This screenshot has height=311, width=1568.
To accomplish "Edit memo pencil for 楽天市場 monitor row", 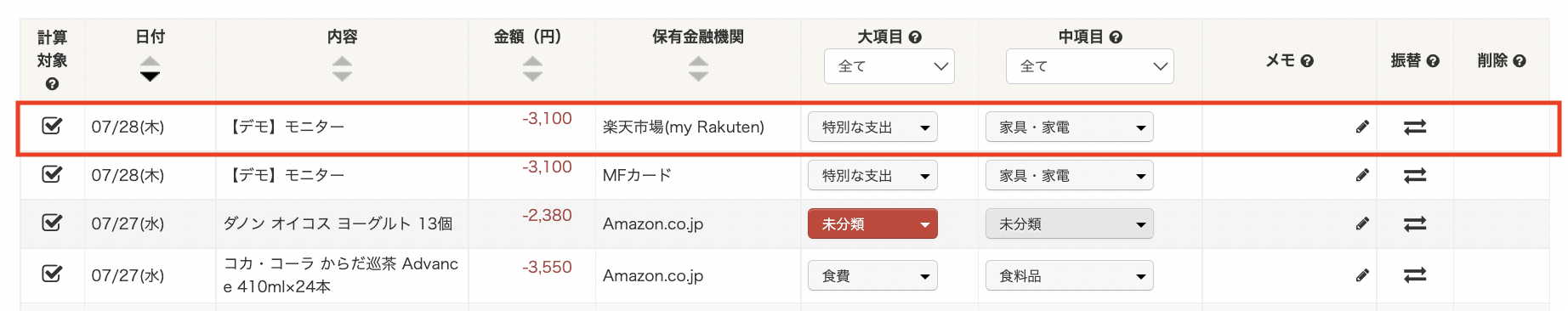I will [x=1362, y=127].
